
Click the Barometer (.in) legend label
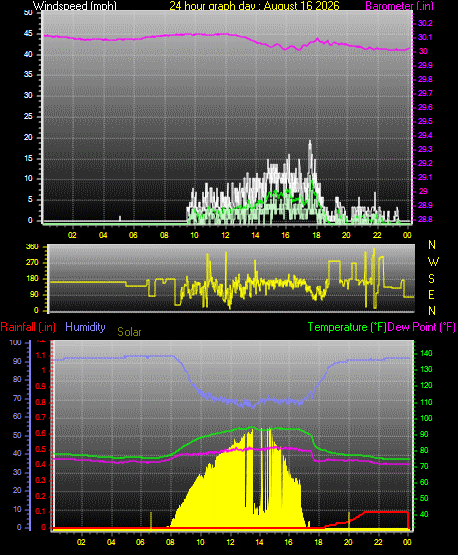[399, 6]
